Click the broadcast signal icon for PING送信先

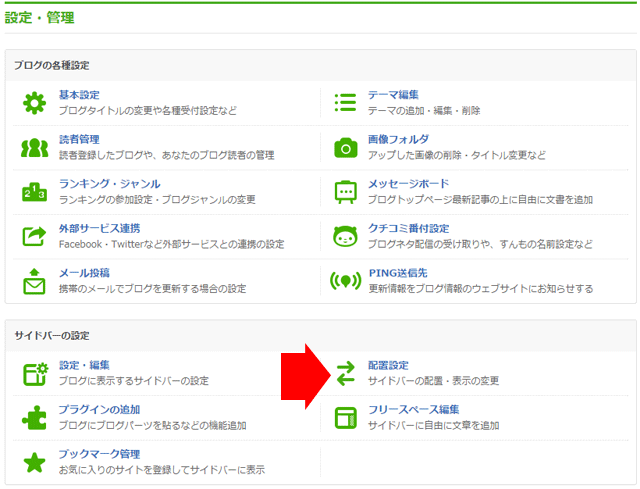click(345, 281)
